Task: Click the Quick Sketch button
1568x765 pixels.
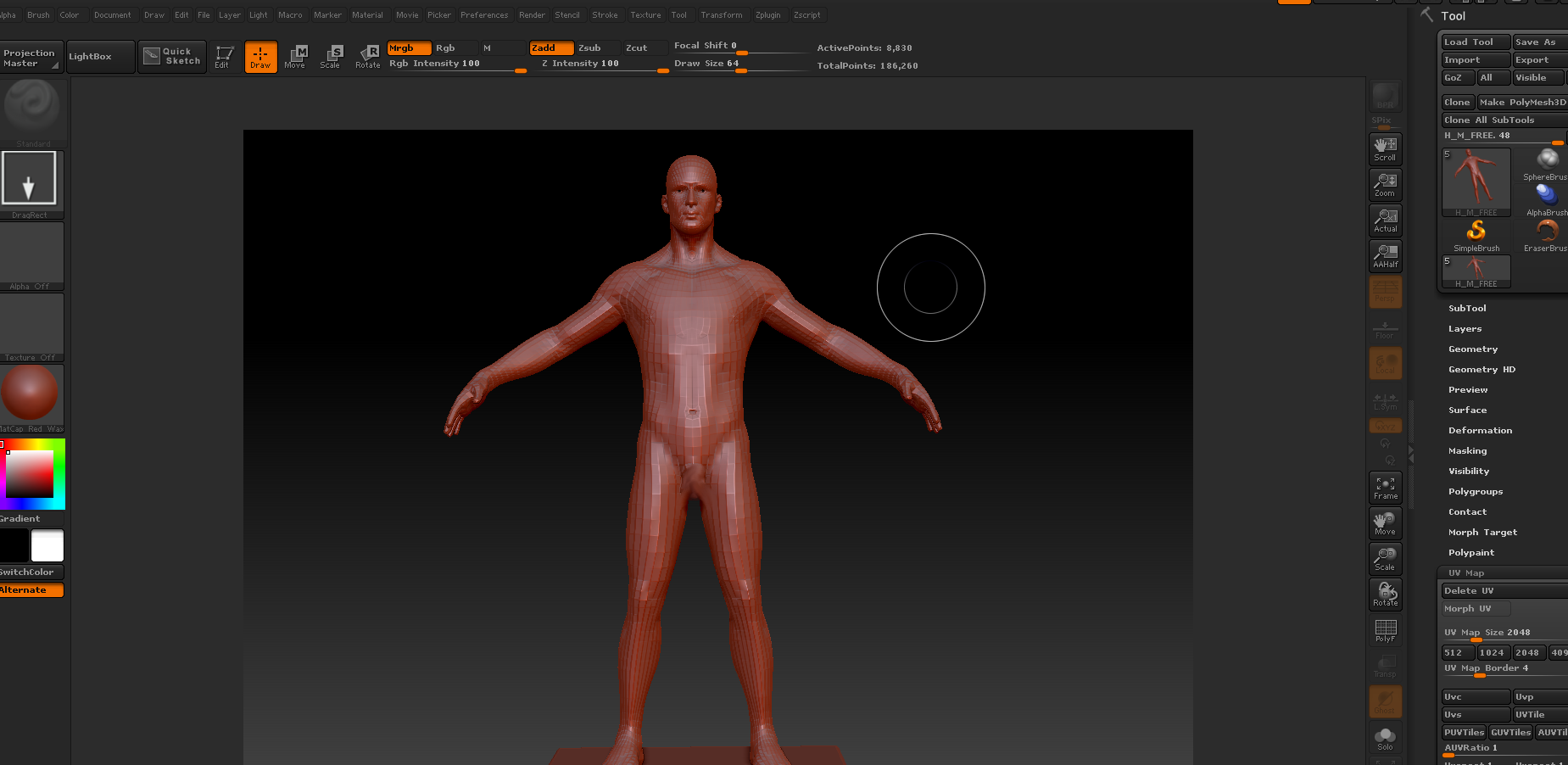Action: pos(172,57)
